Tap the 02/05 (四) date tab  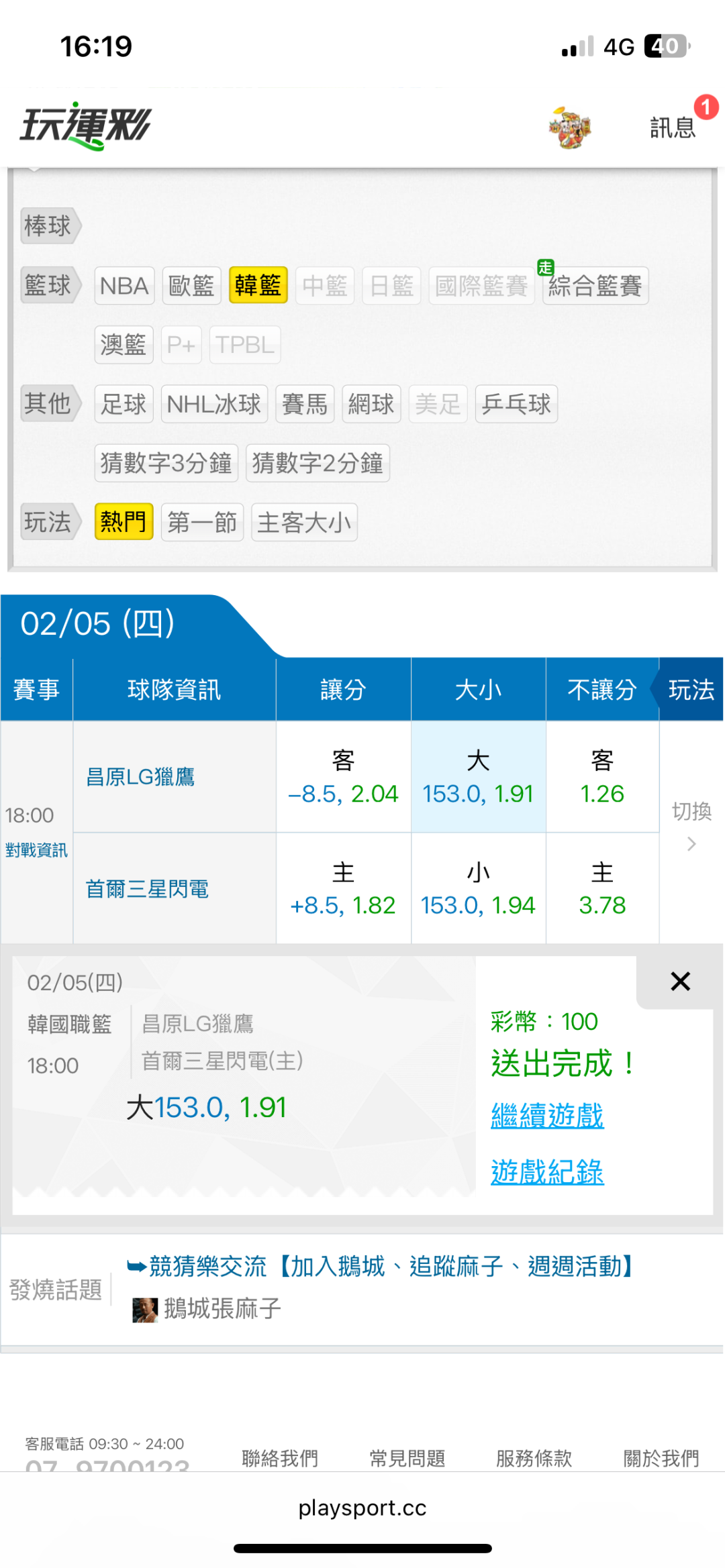click(98, 624)
